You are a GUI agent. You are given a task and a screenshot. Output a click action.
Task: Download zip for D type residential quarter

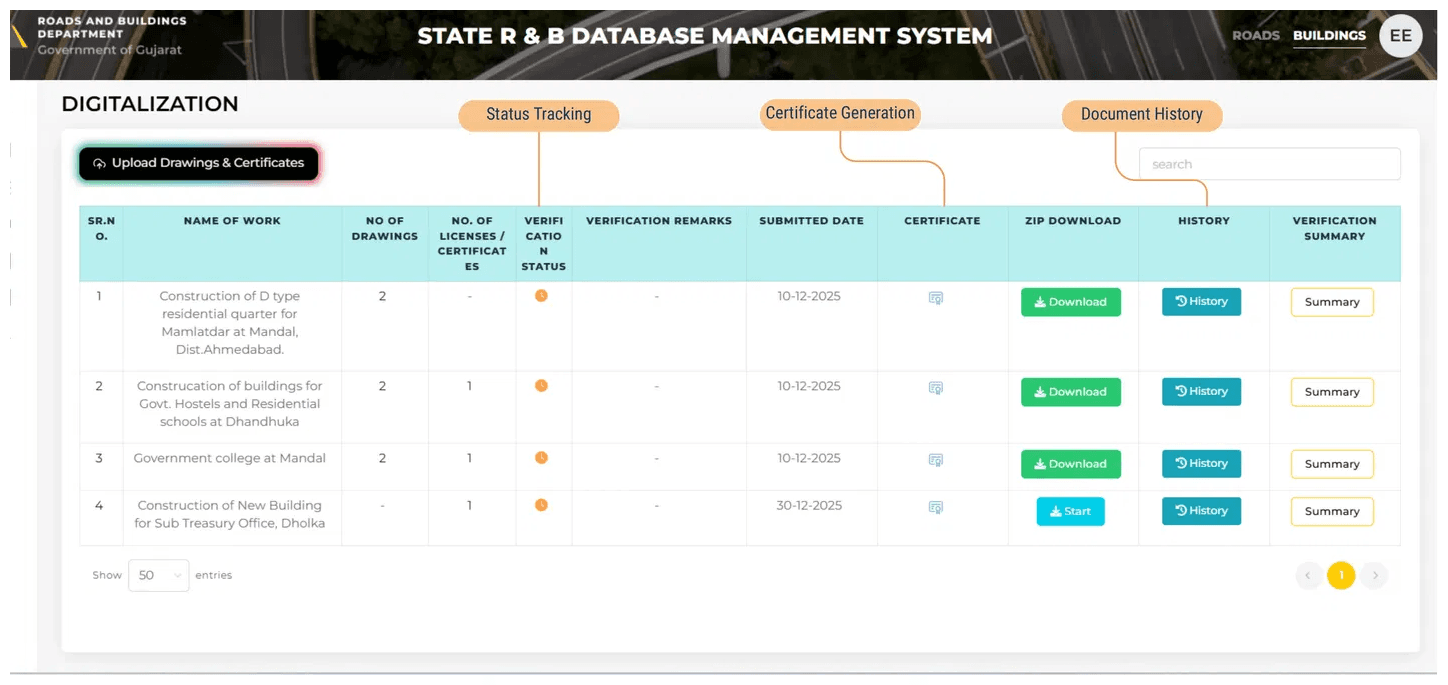coord(1070,302)
